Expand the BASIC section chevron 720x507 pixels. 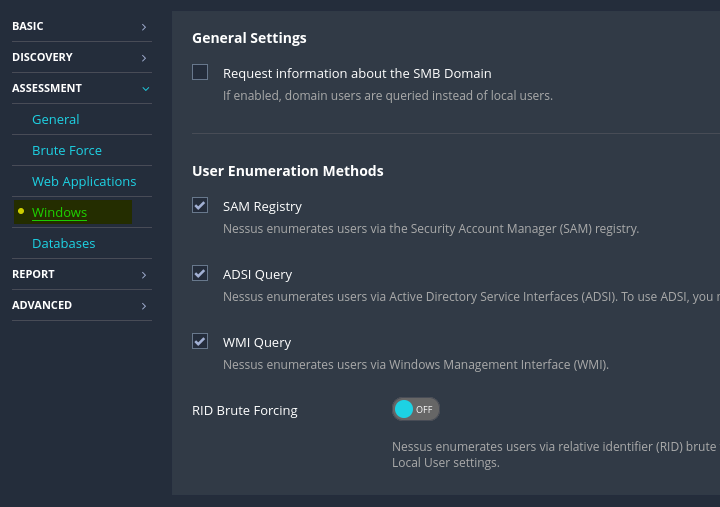tap(144, 27)
